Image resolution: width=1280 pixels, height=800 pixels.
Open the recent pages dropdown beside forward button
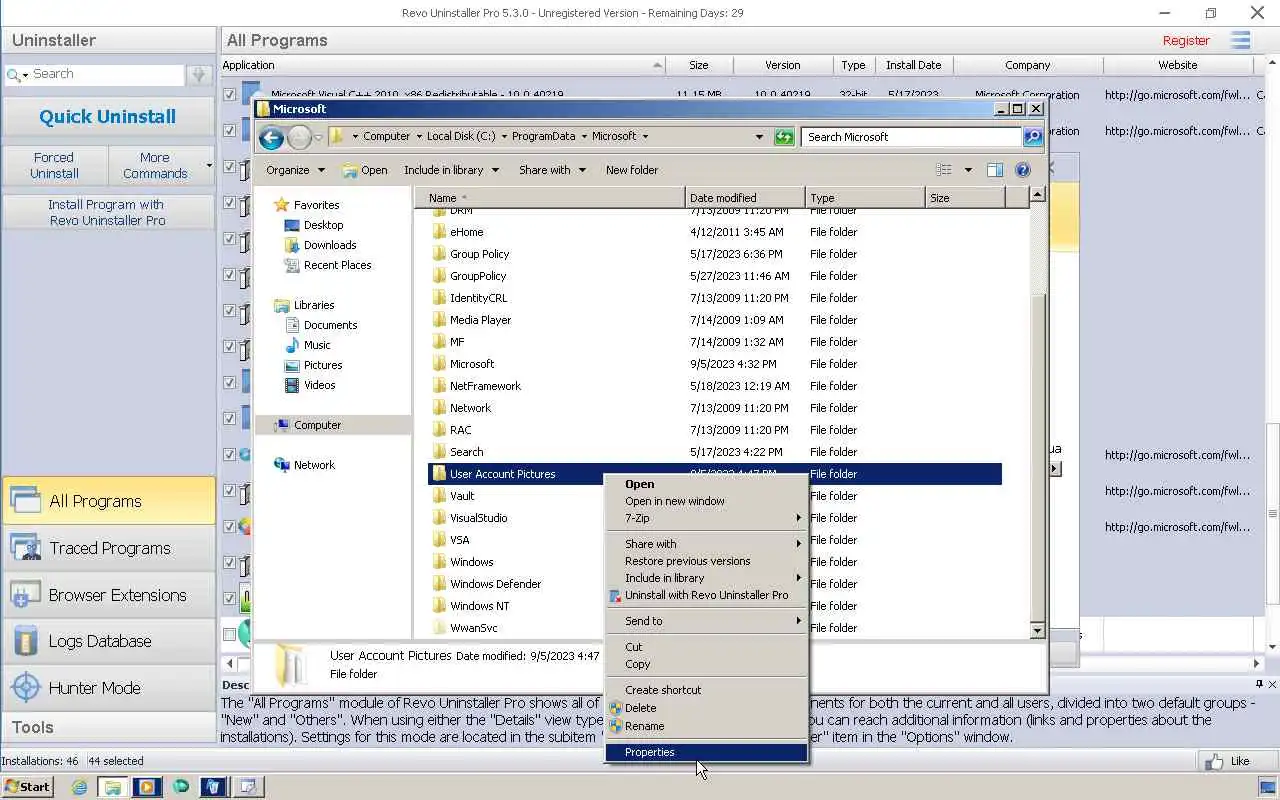tap(318, 137)
